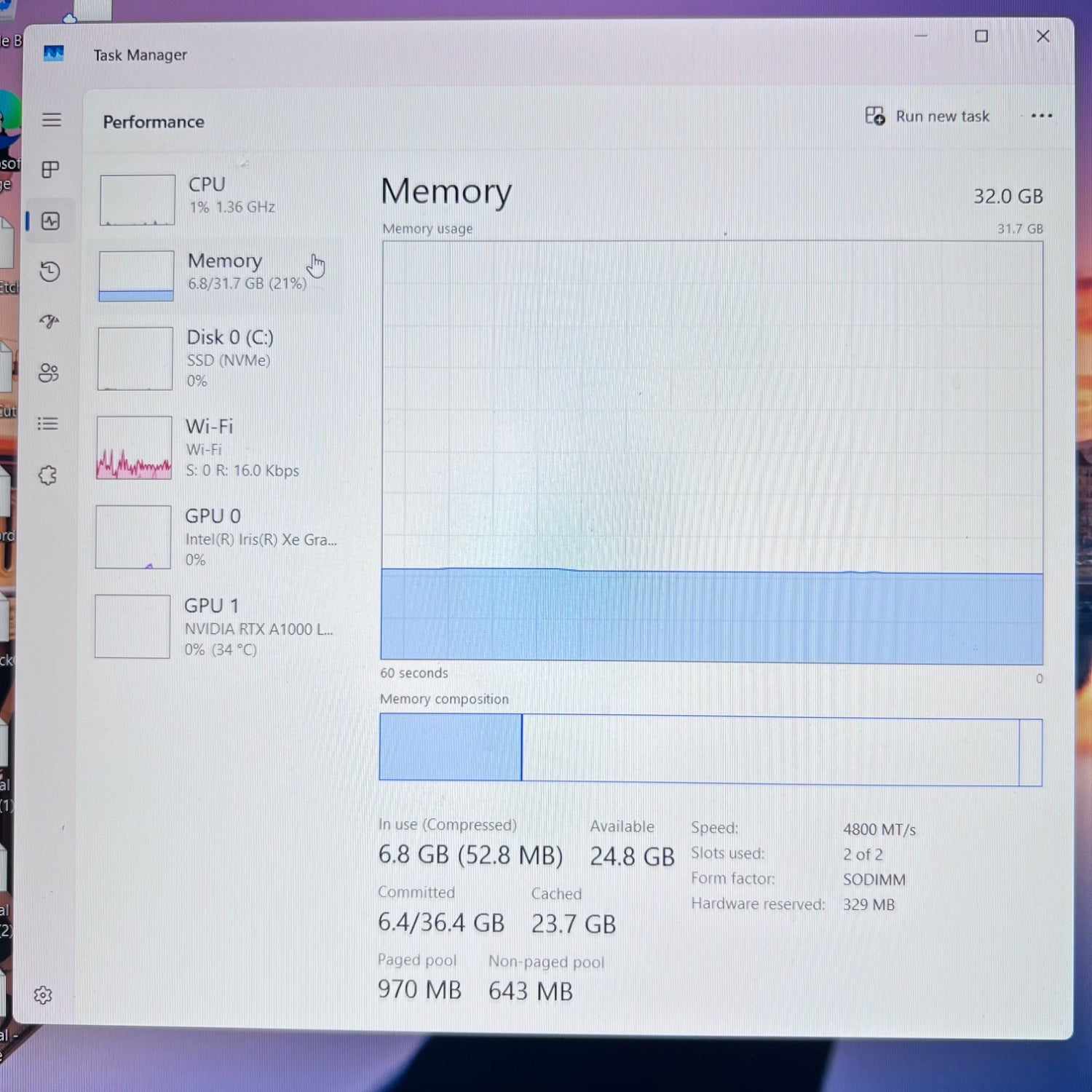This screenshot has height=1092, width=1092.
Task: Open the hamburger navigation menu
Action: [x=51, y=120]
